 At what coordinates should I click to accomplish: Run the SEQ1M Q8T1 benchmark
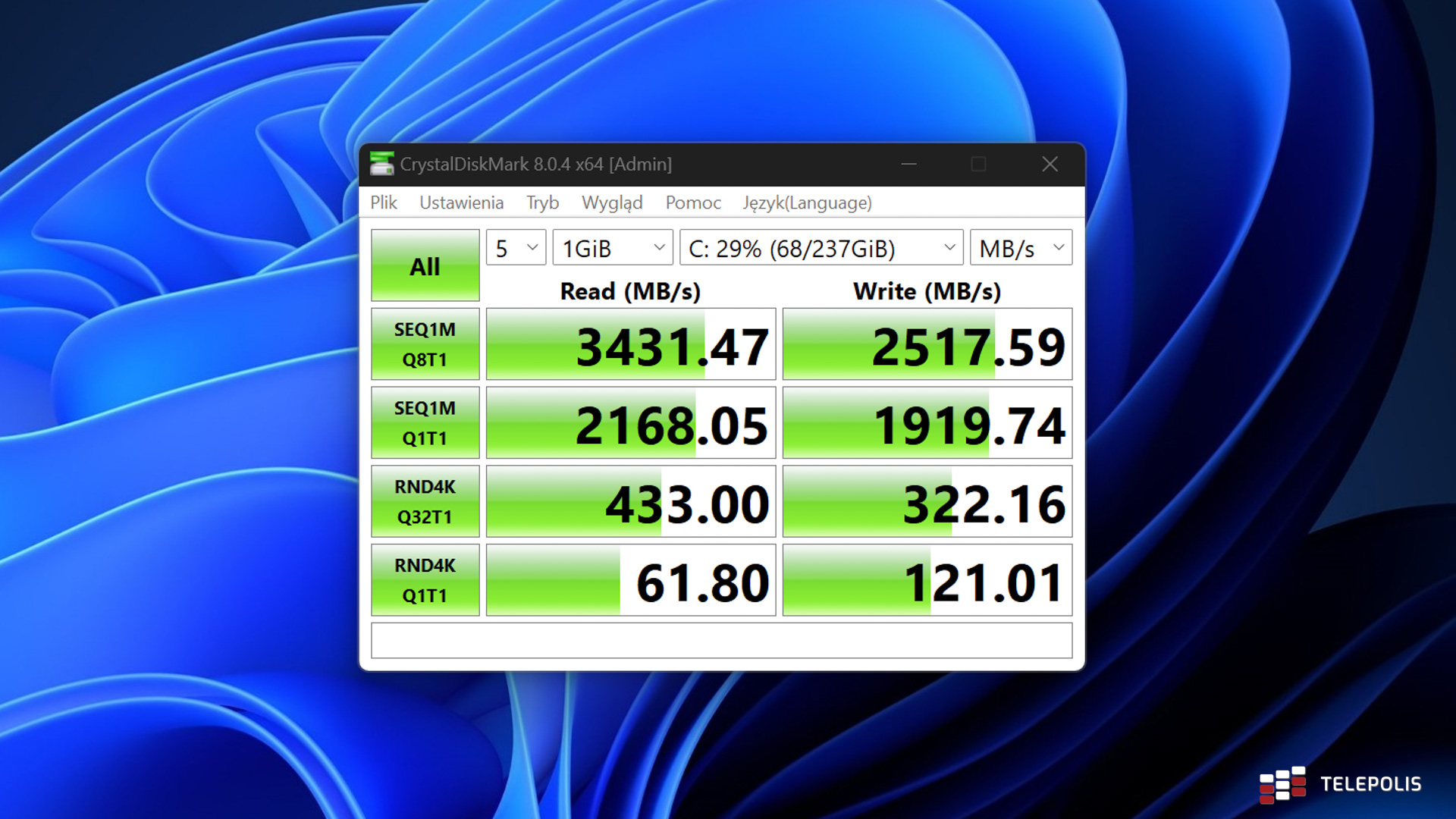point(425,344)
